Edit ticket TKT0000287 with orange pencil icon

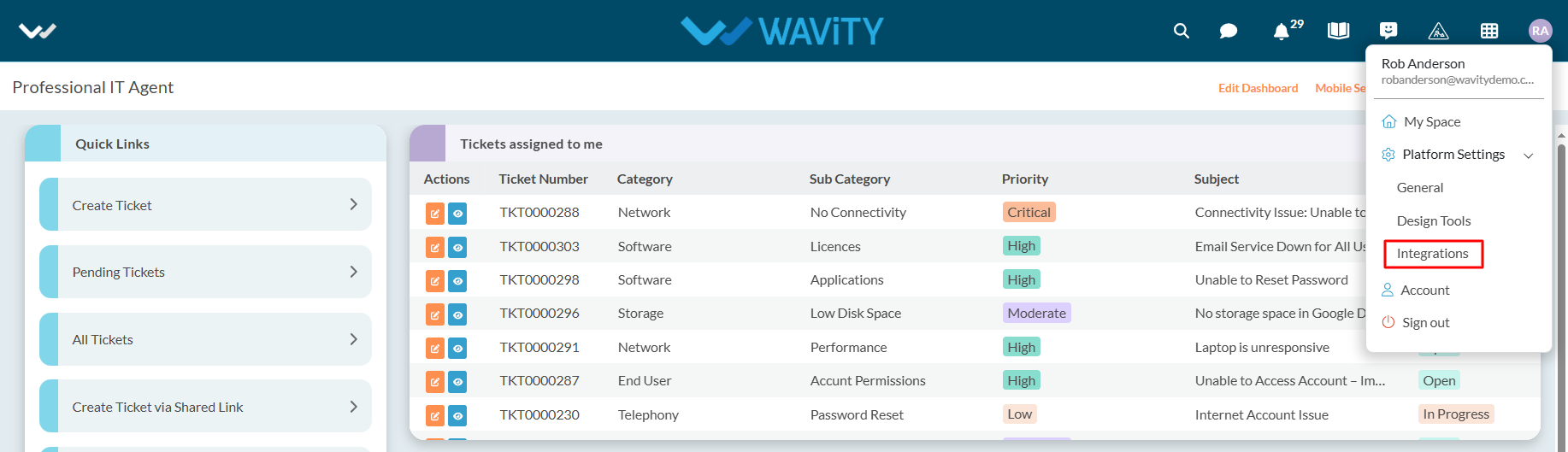pyautogui.click(x=434, y=381)
